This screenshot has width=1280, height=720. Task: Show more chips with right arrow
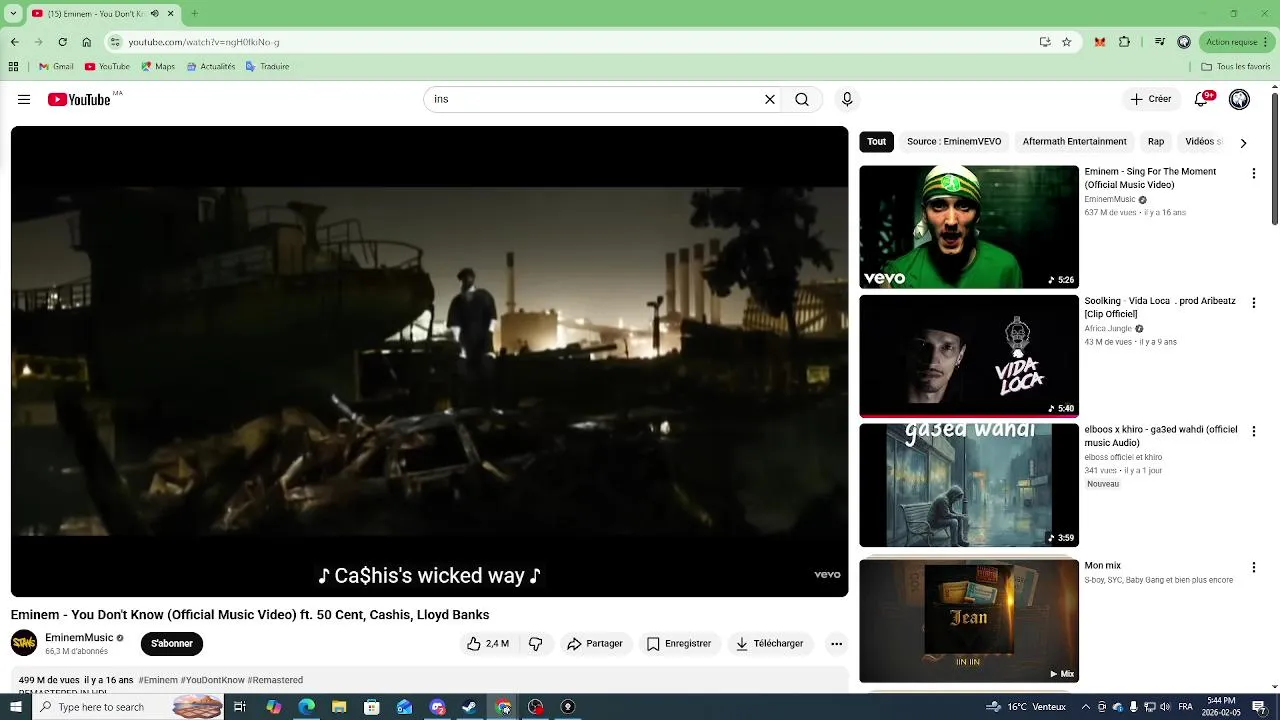tap(1243, 143)
